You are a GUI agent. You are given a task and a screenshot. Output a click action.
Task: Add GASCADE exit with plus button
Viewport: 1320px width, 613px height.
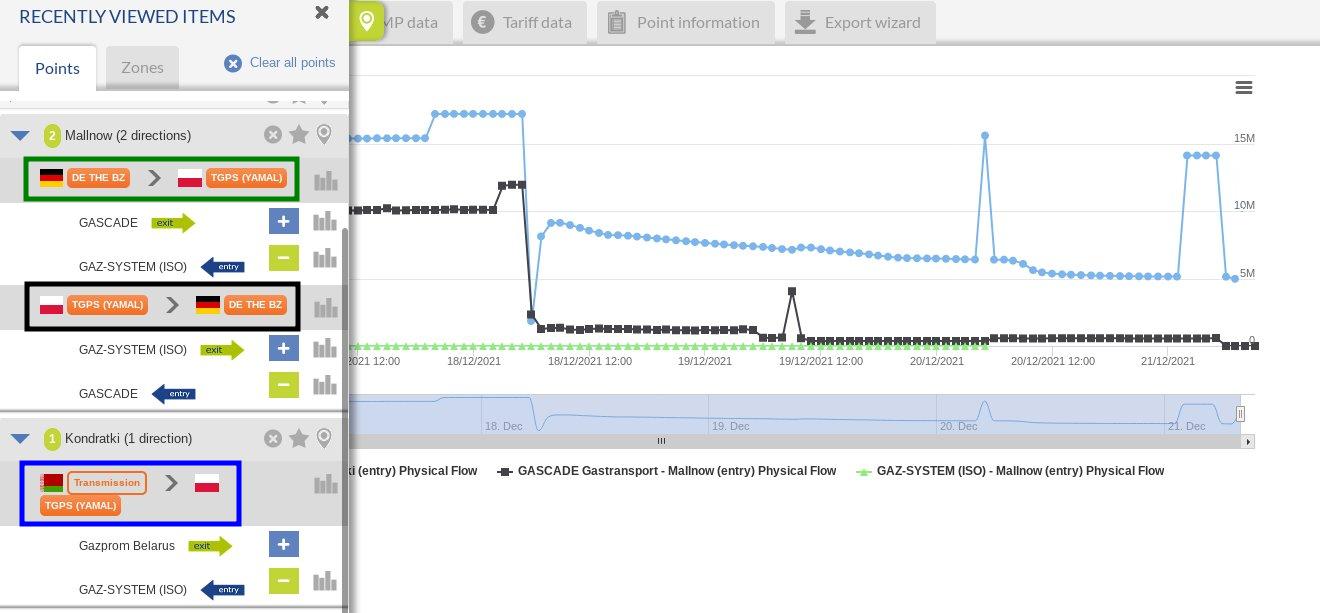[x=283, y=221]
